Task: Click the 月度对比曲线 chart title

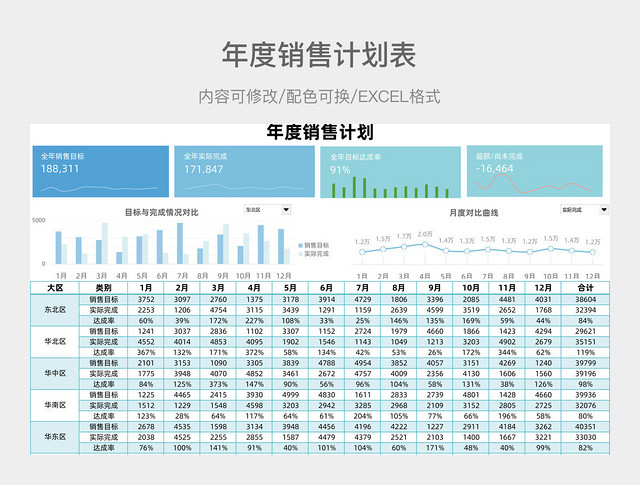Action: (x=473, y=213)
